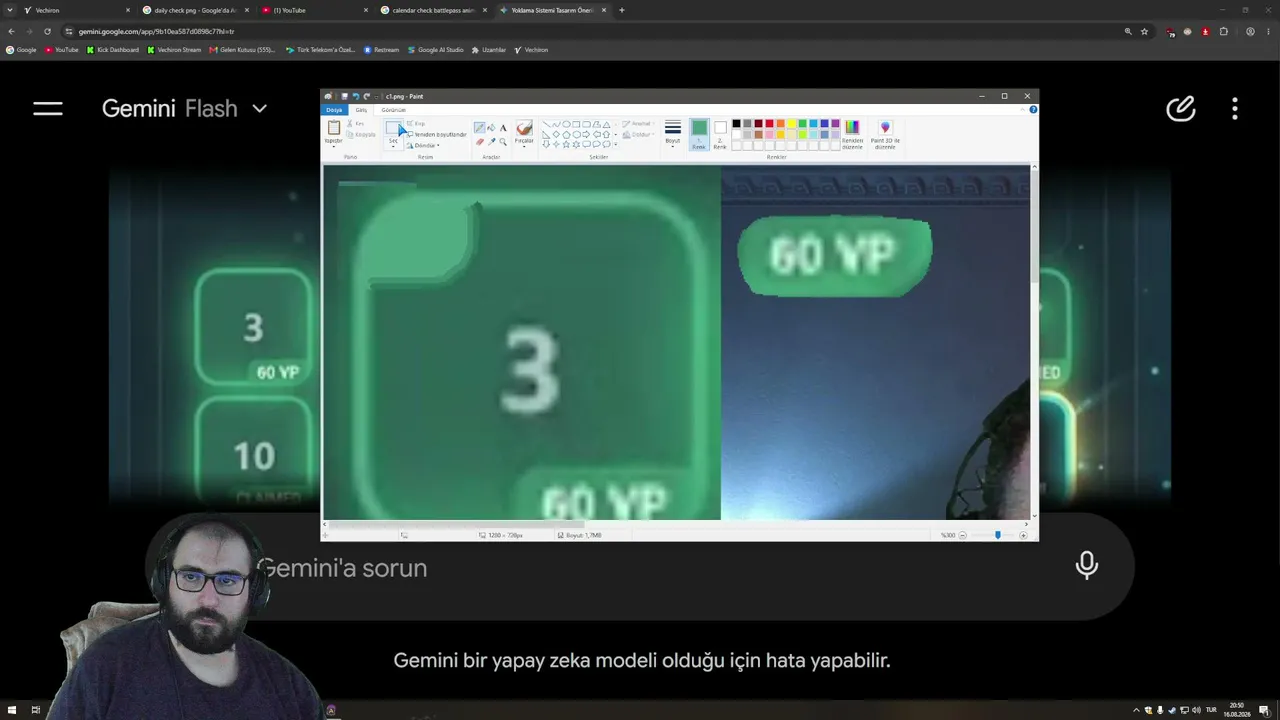This screenshot has width=1280, height=720.
Task: Click Renkleri düzenle in Paint
Action: click(x=852, y=134)
